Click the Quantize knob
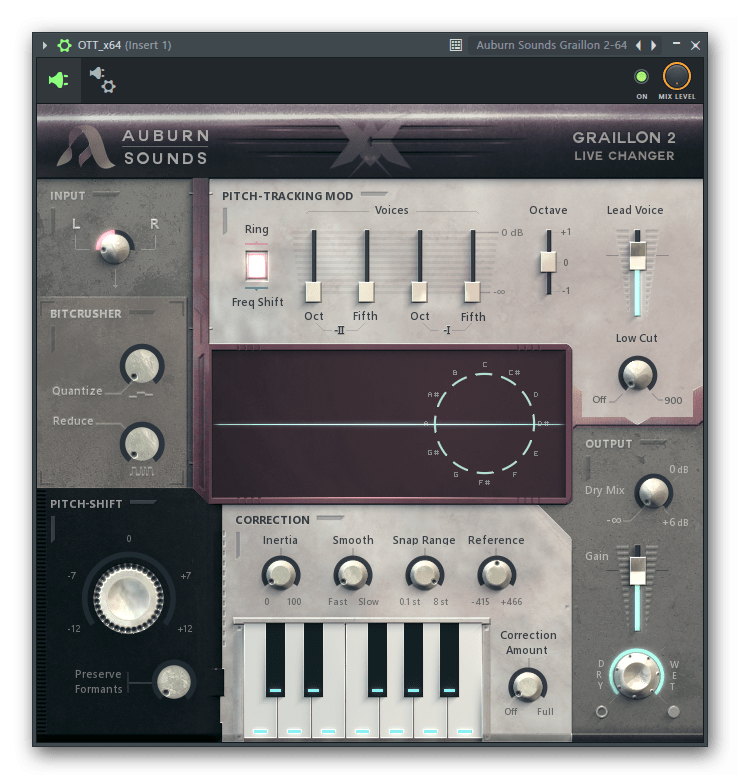This screenshot has width=740, height=779. click(x=142, y=365)
